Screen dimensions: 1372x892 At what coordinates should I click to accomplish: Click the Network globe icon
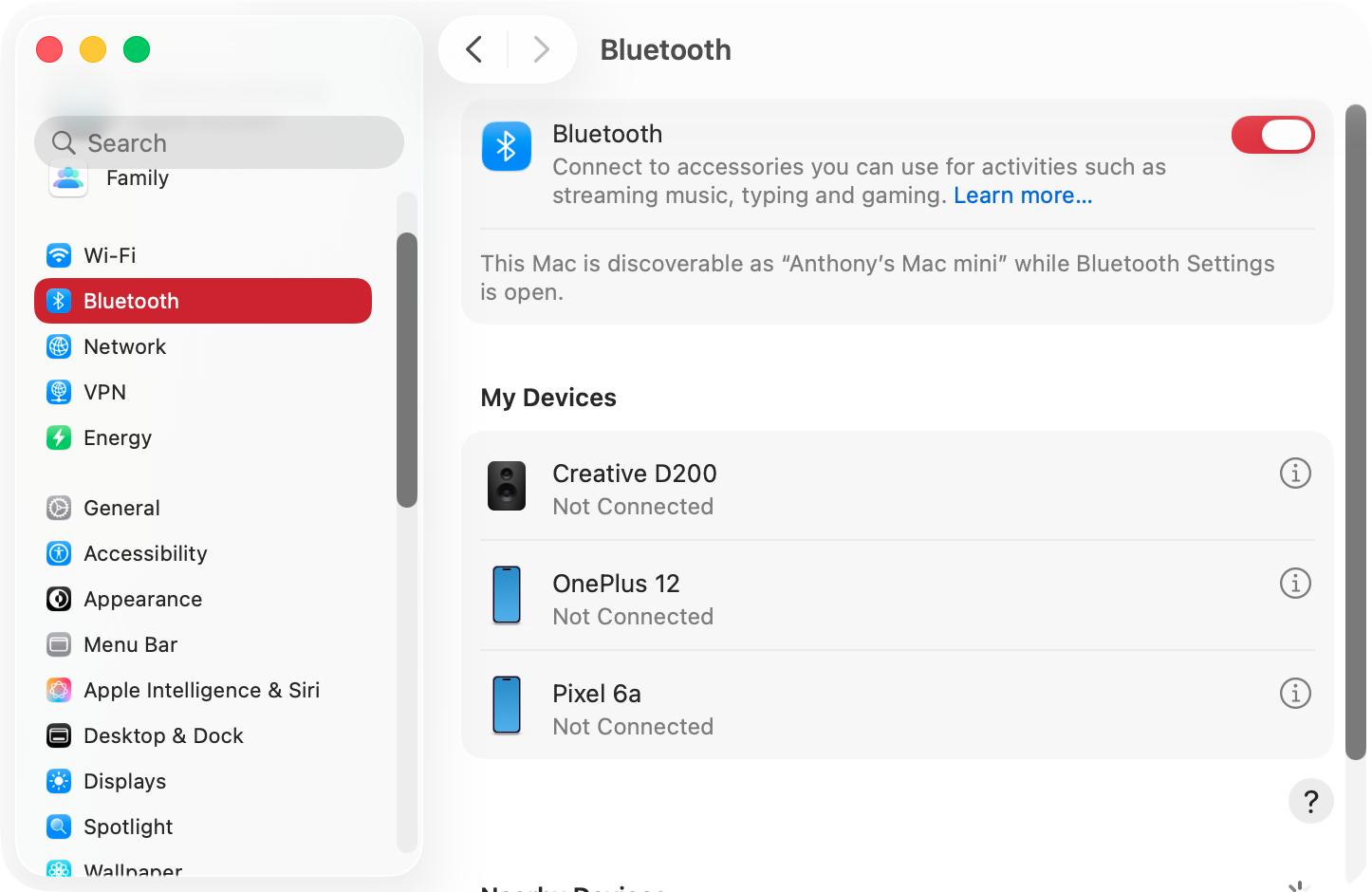(x=59, y=346)
